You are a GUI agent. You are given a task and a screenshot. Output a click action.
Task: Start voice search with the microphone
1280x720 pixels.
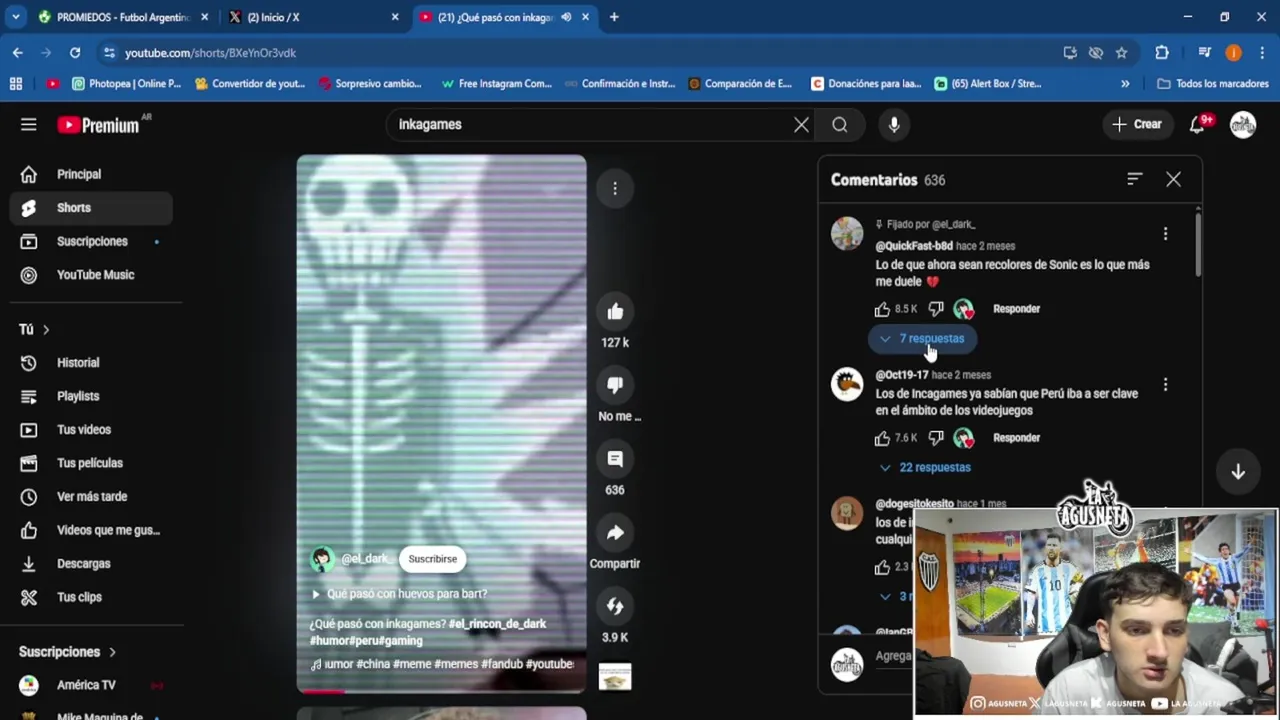894,124
